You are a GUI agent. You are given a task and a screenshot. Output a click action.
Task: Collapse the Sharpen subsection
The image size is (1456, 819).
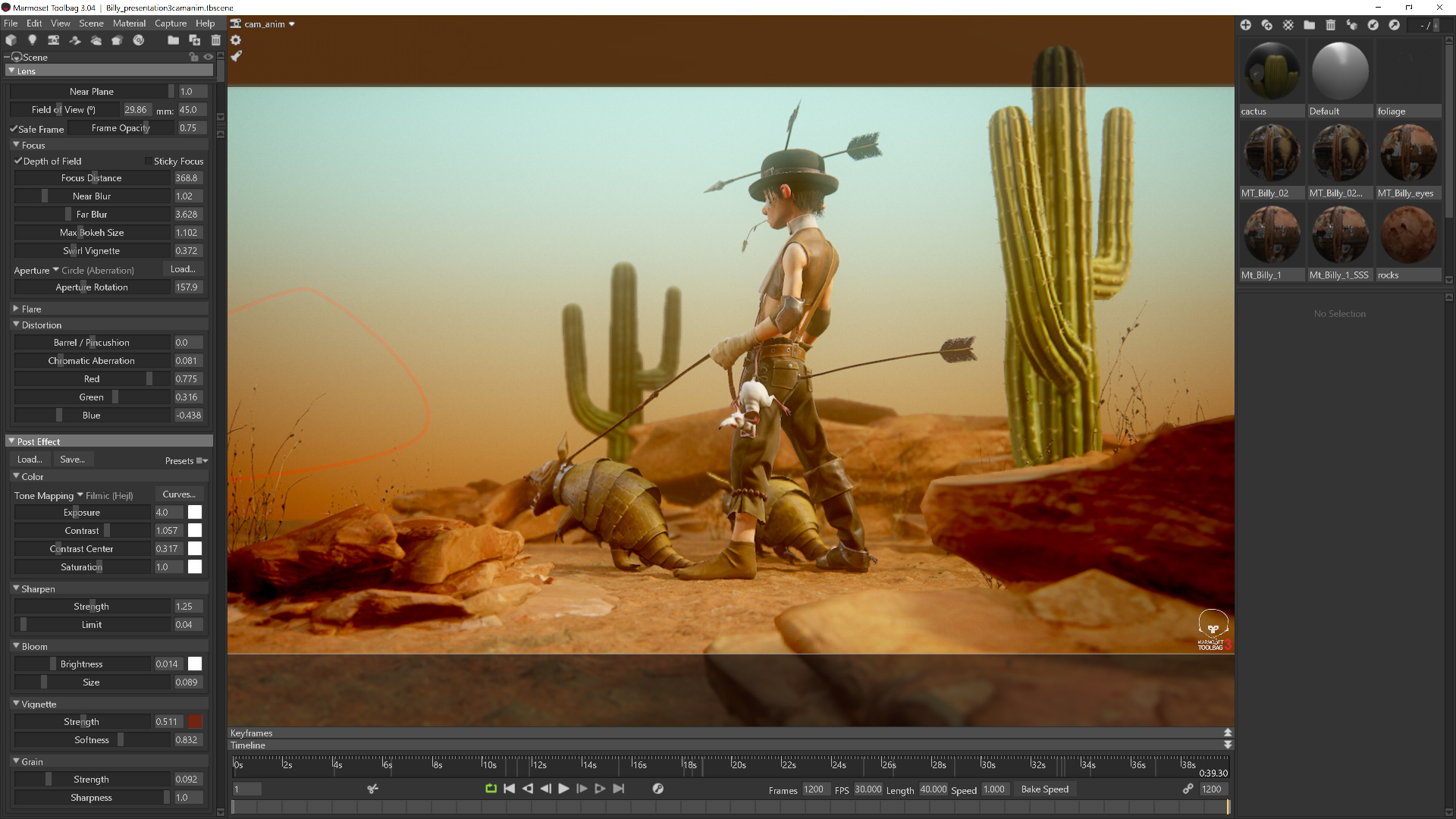16,588
